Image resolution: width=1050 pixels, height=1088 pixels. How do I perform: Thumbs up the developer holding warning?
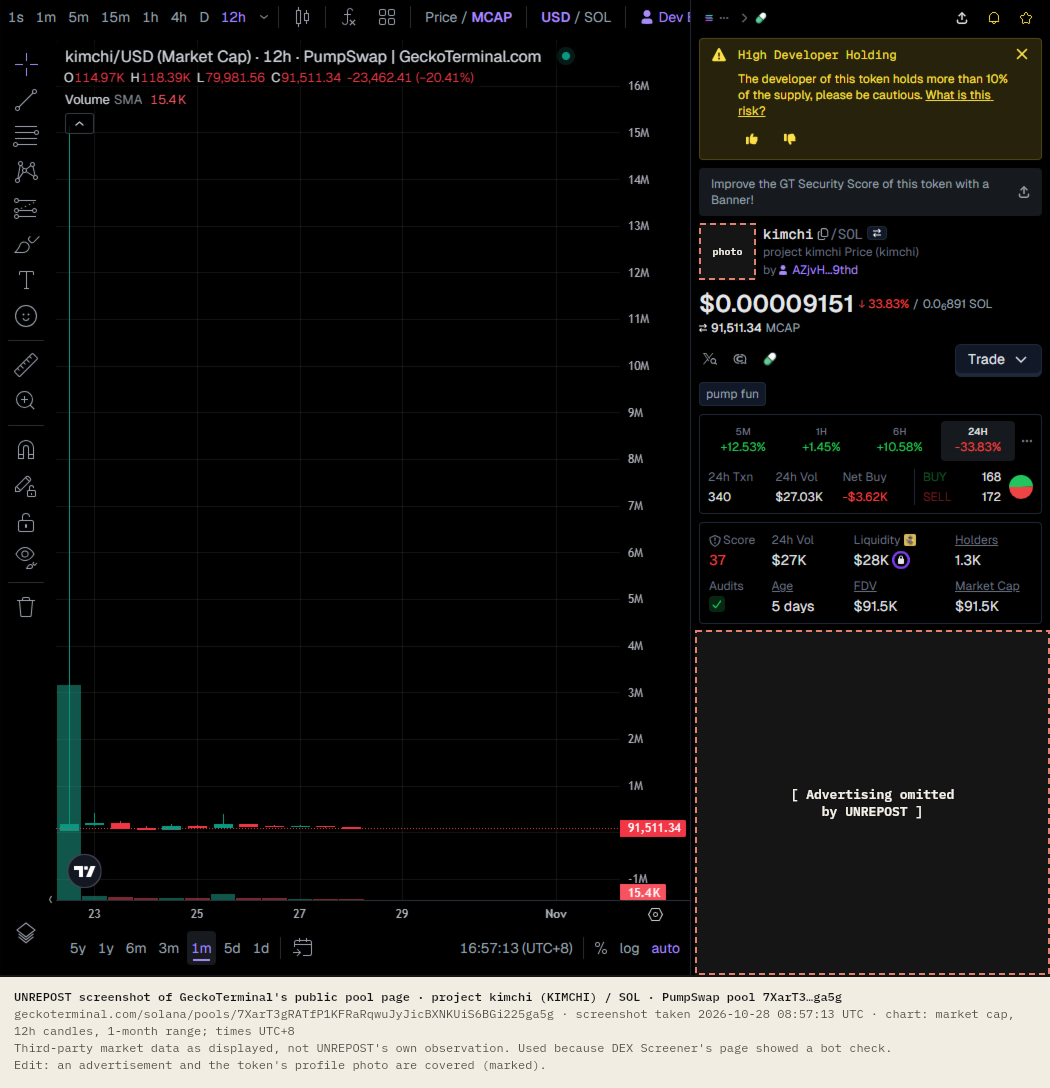click(752, 139)
